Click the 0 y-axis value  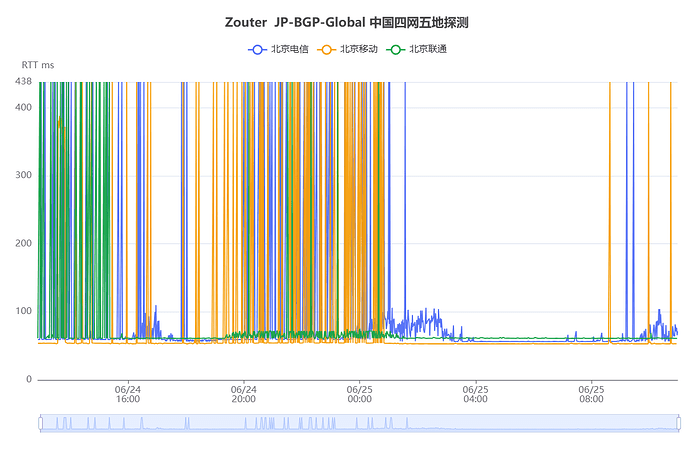pos(29,379)
